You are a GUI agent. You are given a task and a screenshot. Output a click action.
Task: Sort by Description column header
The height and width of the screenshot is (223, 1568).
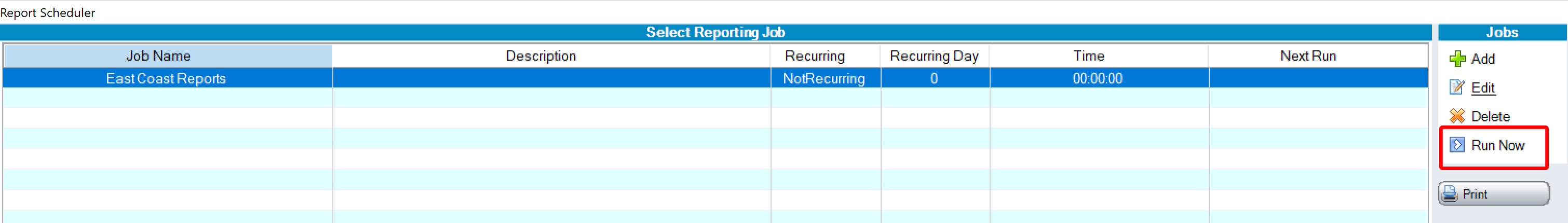551,56
